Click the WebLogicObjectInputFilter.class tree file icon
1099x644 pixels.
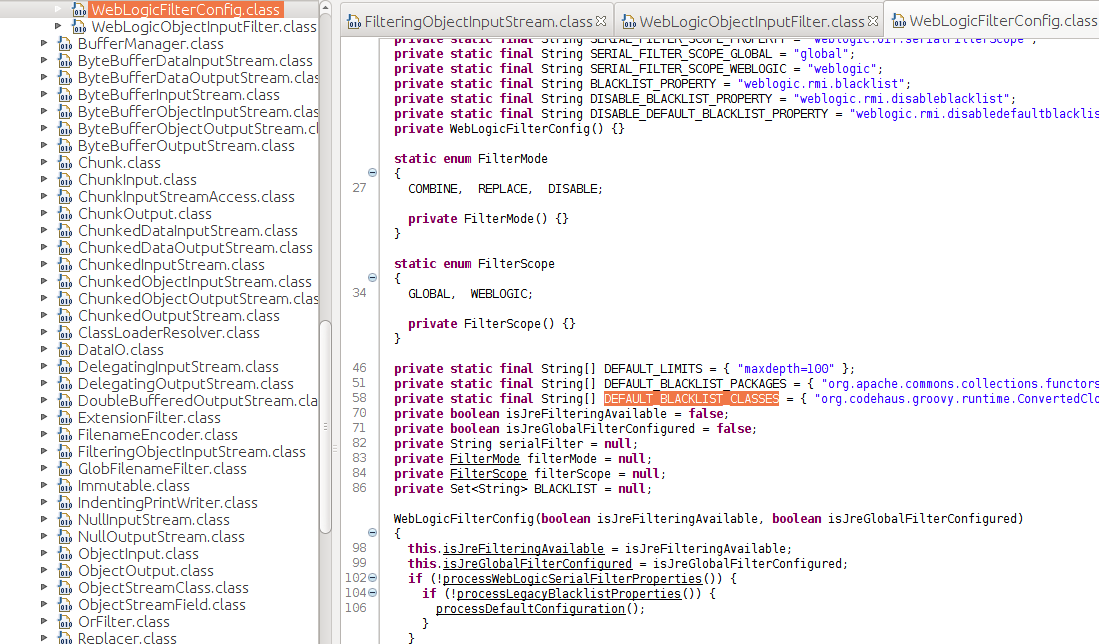point(79,27)
